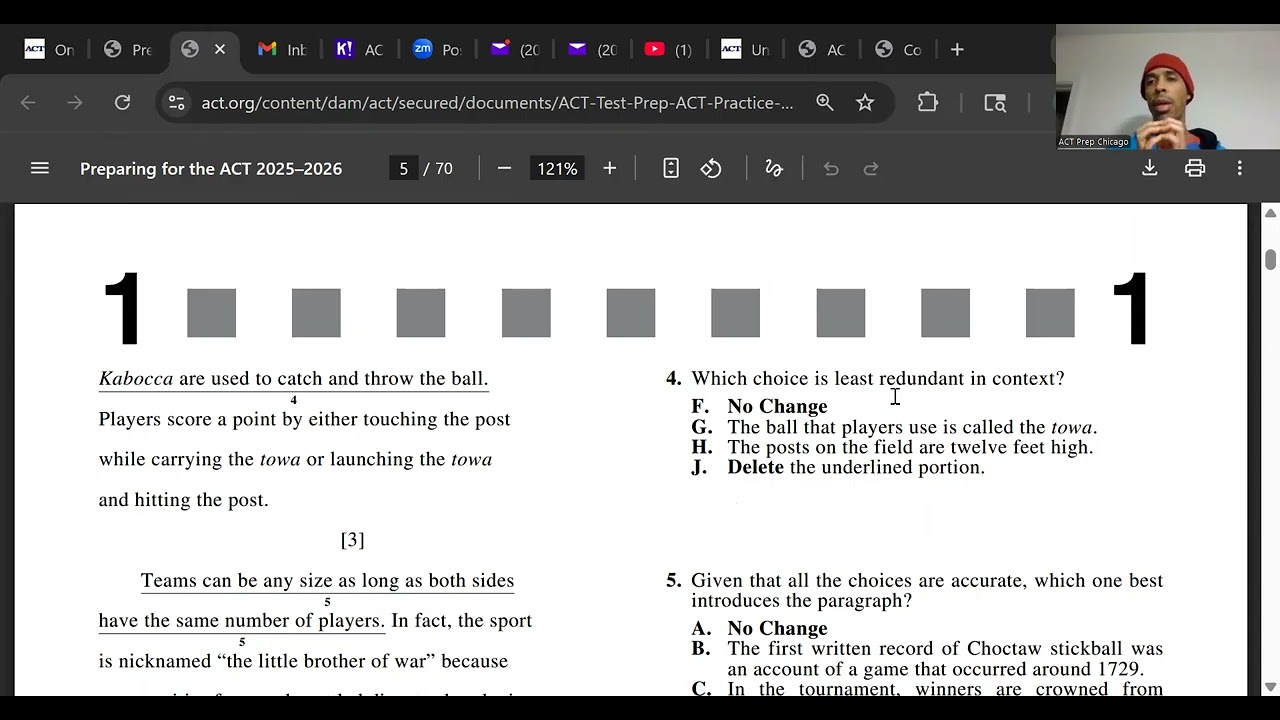
Task: Switch to the 'Pre' tab
Action: 128,49
